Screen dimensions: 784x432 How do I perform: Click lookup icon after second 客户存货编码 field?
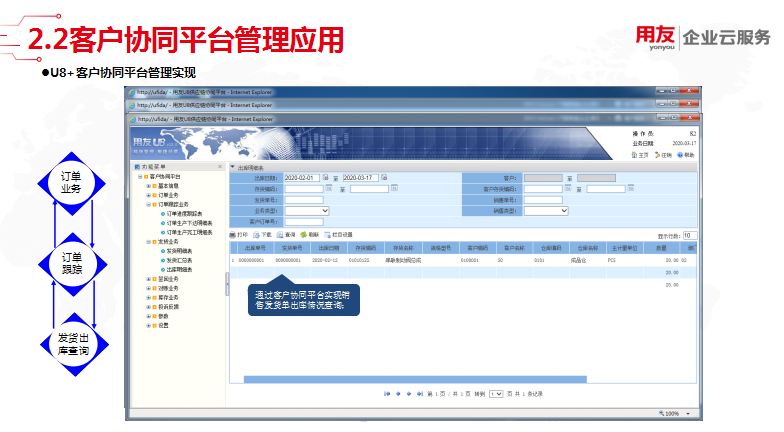631,188
